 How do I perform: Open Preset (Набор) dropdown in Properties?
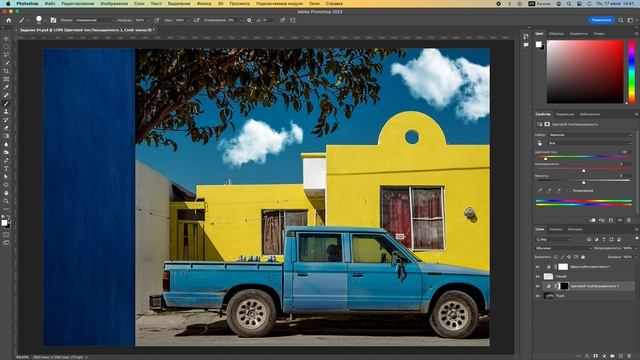pos(590,135)
